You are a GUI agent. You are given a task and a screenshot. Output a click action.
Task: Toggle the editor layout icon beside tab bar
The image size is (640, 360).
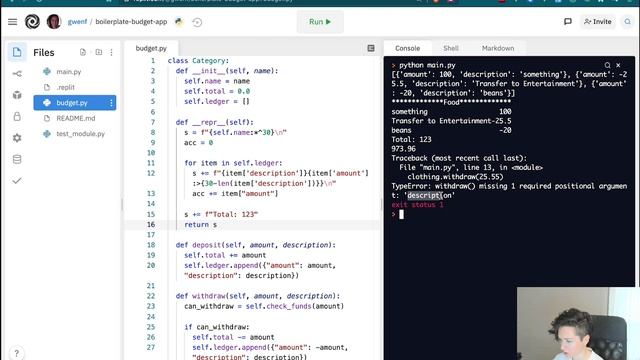coord(371,48)
